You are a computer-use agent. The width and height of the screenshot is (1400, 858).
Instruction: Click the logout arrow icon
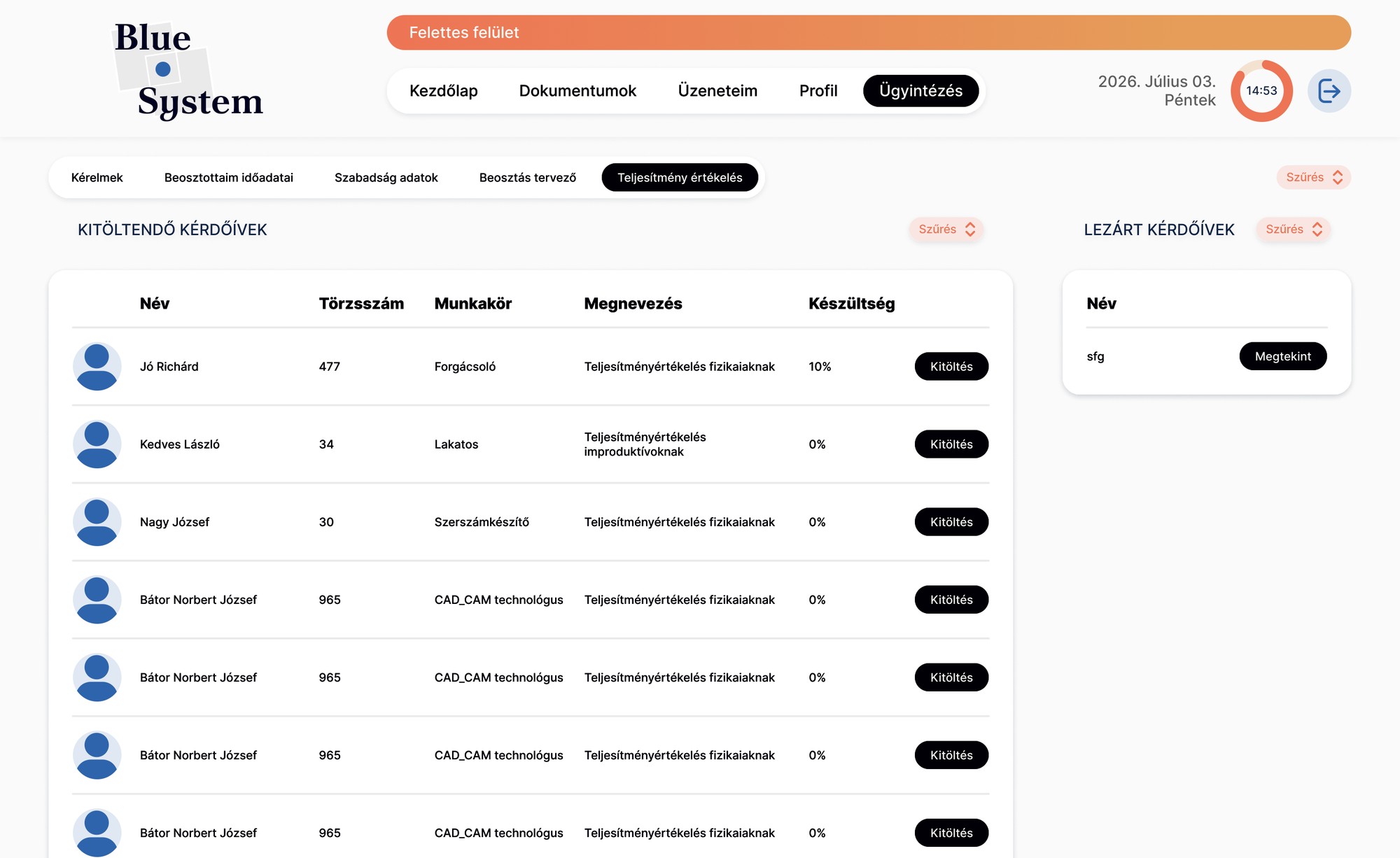1329,91
